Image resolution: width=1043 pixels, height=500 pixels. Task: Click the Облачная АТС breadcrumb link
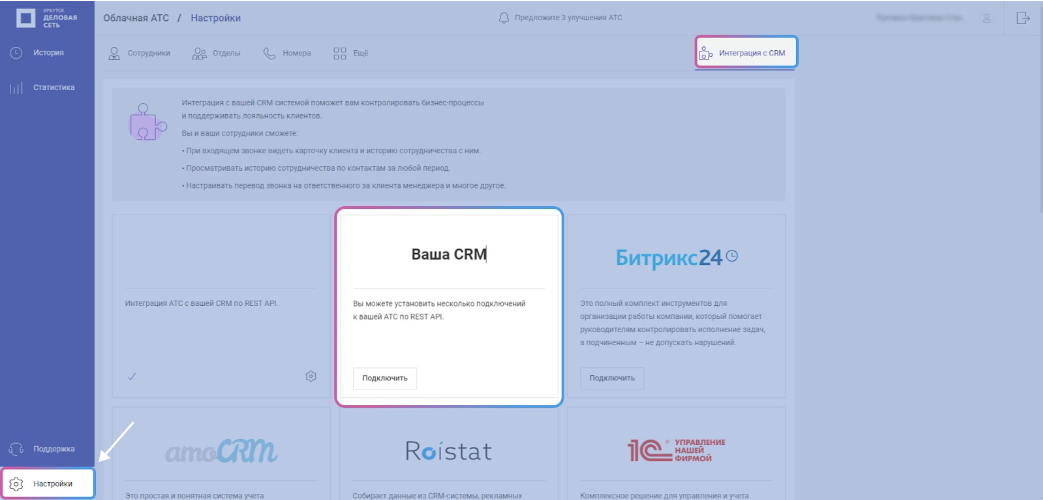coord(135,18)
